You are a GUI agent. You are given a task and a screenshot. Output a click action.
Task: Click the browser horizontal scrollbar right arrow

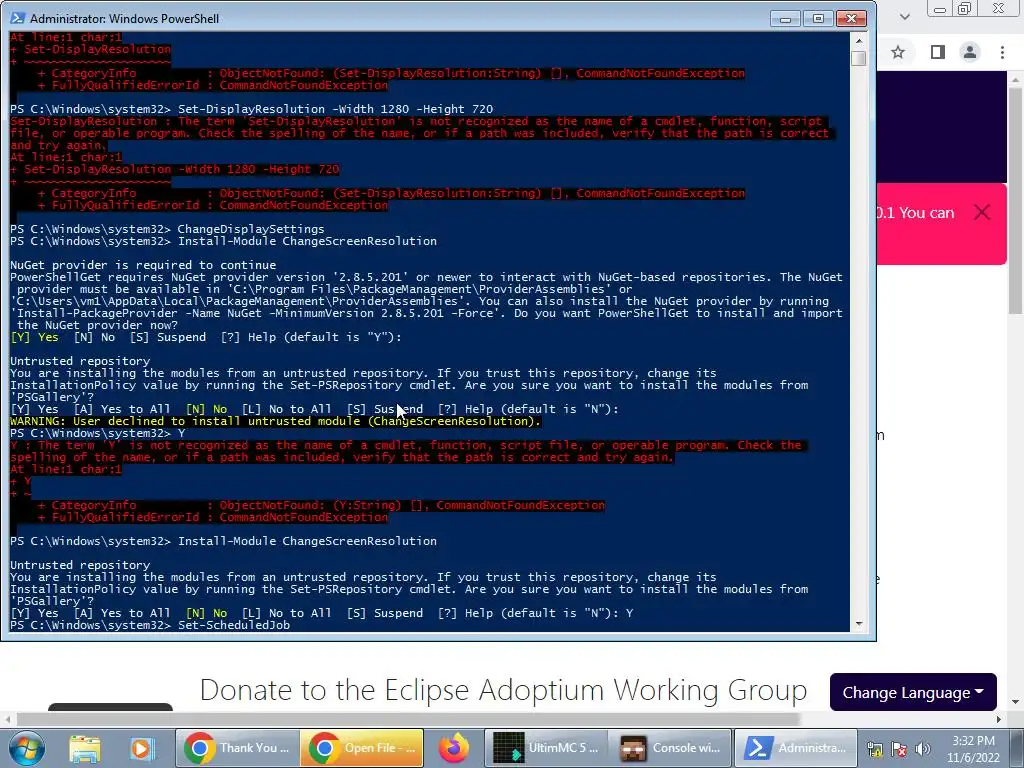pyautogui.click(x=999, y=719)
